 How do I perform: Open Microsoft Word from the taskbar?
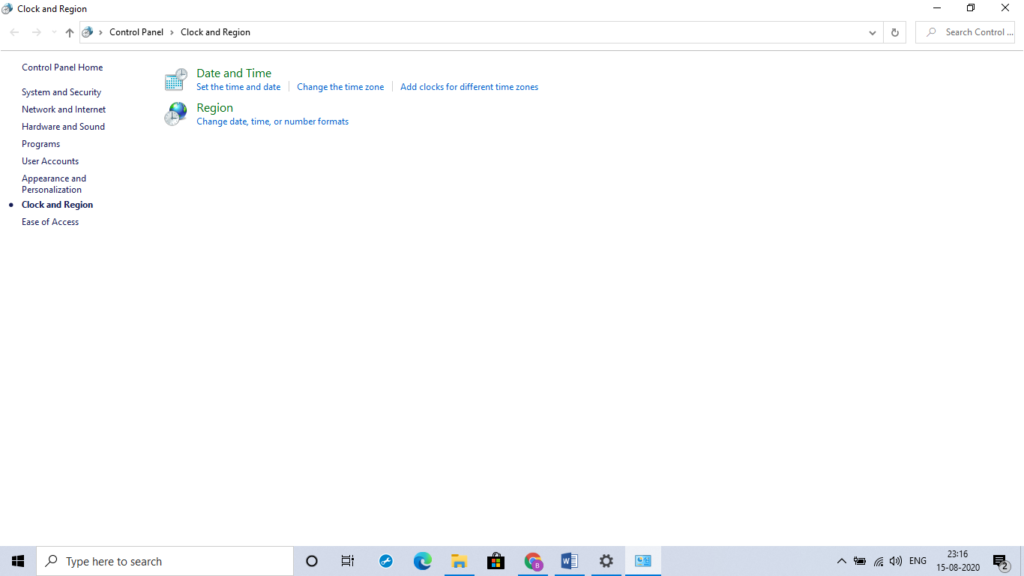click(569, 561)
